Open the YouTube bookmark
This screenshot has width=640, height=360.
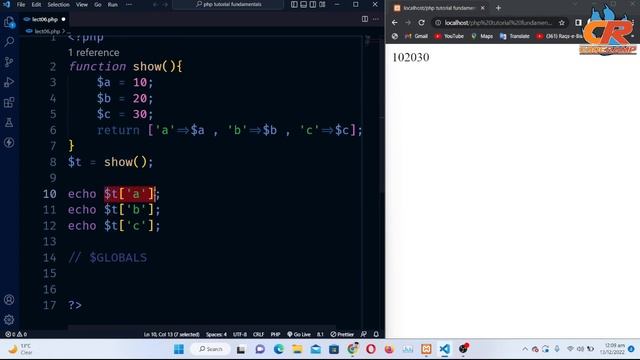(x=449, y=36)
